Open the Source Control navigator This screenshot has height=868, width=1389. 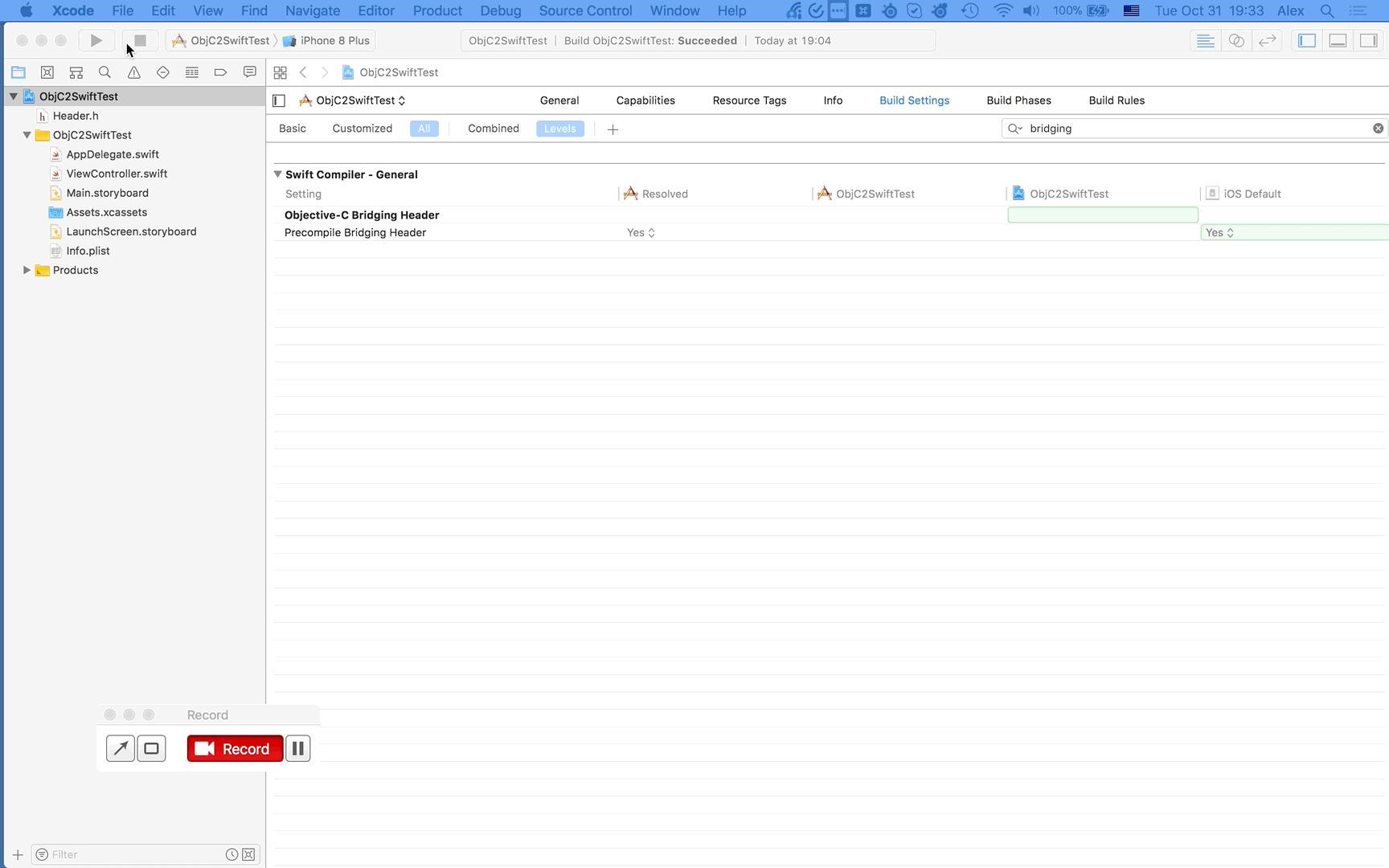[47, 72]
